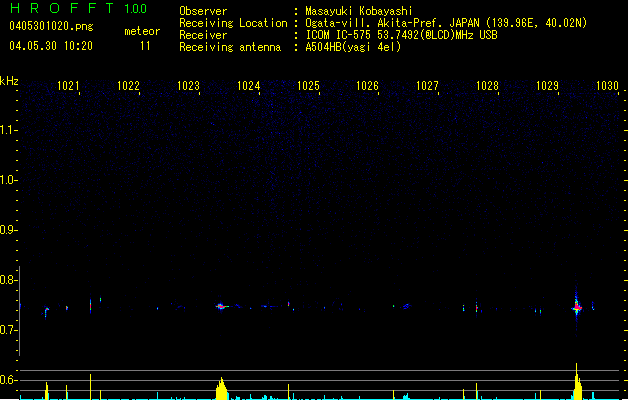Click the 1021 time axis label

68,85
